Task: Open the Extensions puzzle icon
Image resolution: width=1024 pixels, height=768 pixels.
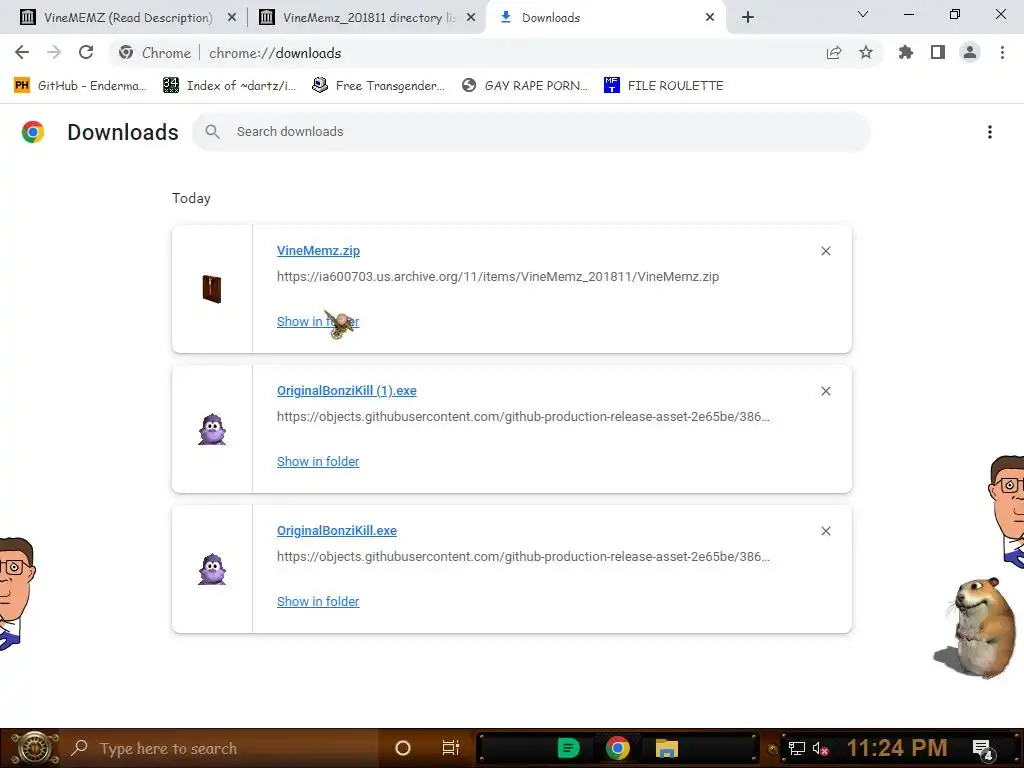Action: click(906, 52)
